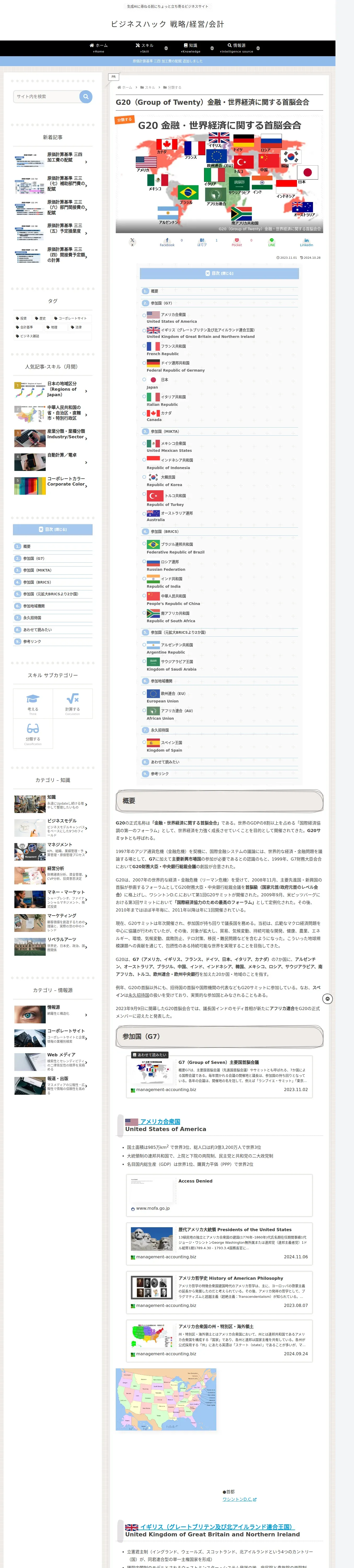Screen dimensions: 354x1568
Task: Open 情報源 in the top navigation
Action: (x=237, y=48)
